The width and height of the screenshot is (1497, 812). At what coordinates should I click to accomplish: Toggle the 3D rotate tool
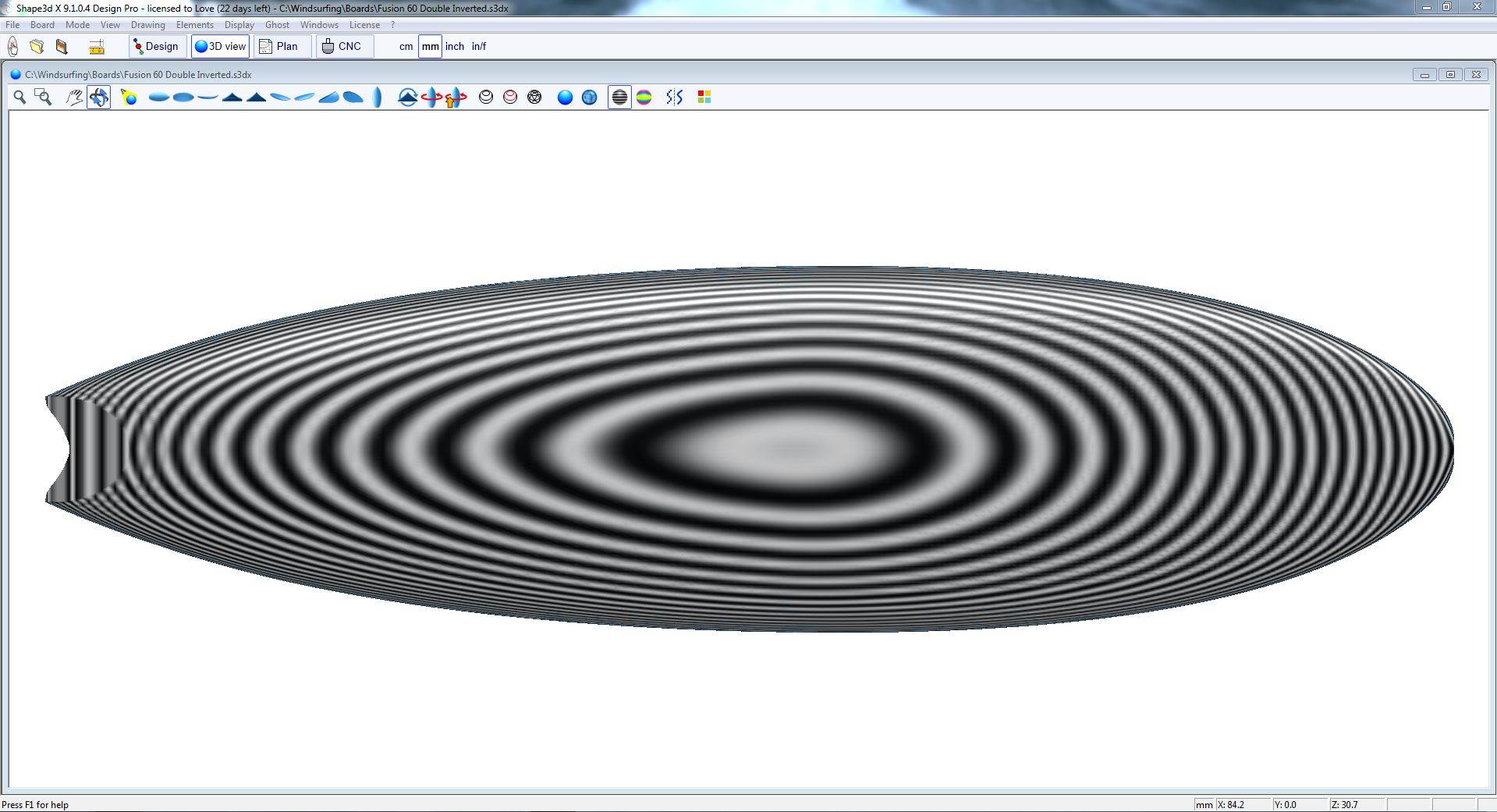tap(98, 98)
